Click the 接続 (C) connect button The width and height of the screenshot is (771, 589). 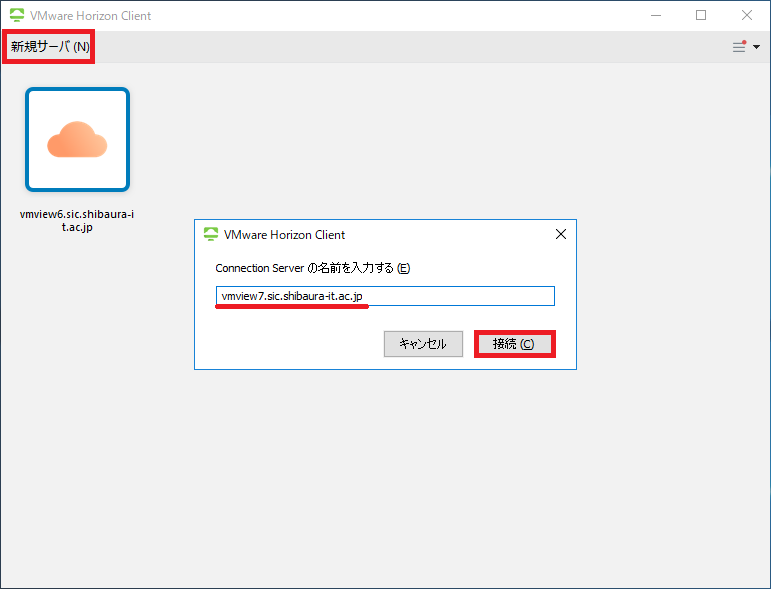pyautogui.click(x=514, y=344)
